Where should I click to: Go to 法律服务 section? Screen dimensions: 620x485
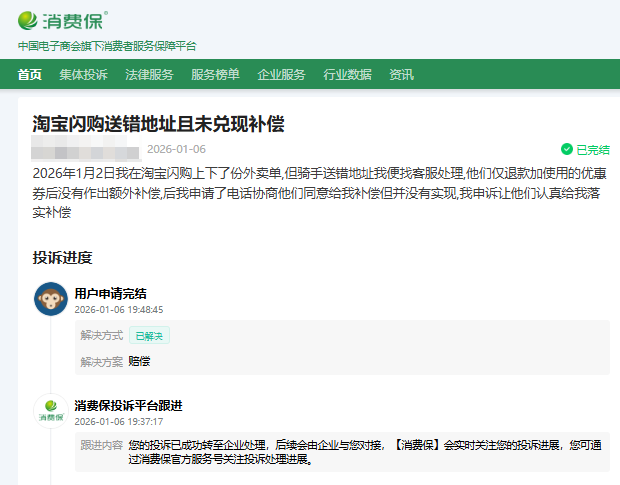click(149, 74)
